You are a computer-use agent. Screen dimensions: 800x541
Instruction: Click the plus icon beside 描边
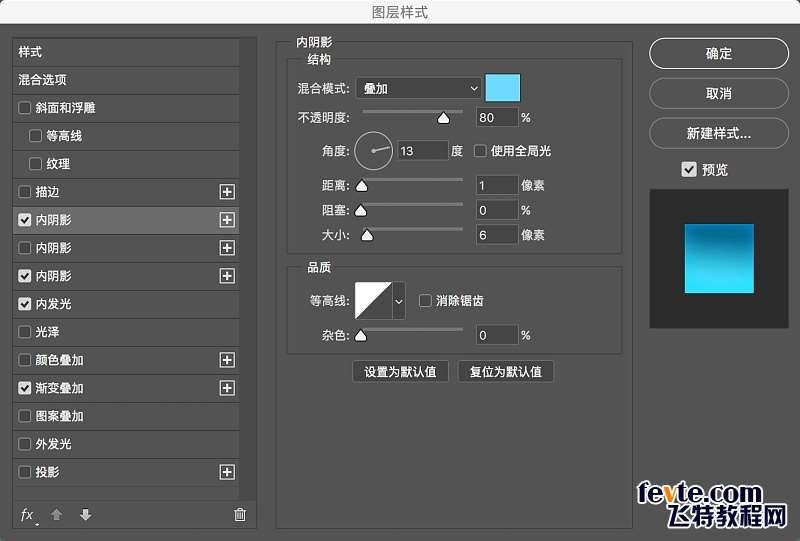[x=227, y=192]
